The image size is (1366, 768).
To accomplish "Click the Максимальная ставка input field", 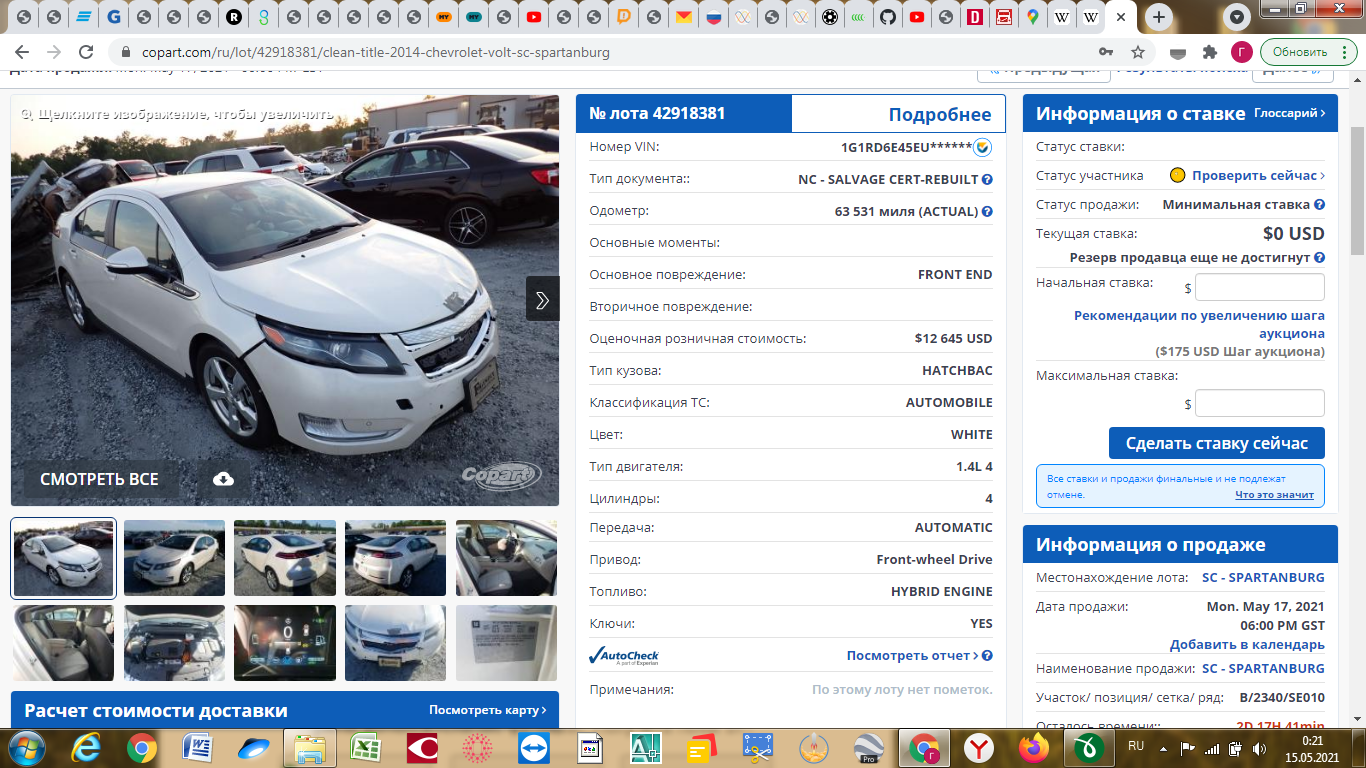I will [x=1259, y=403].
